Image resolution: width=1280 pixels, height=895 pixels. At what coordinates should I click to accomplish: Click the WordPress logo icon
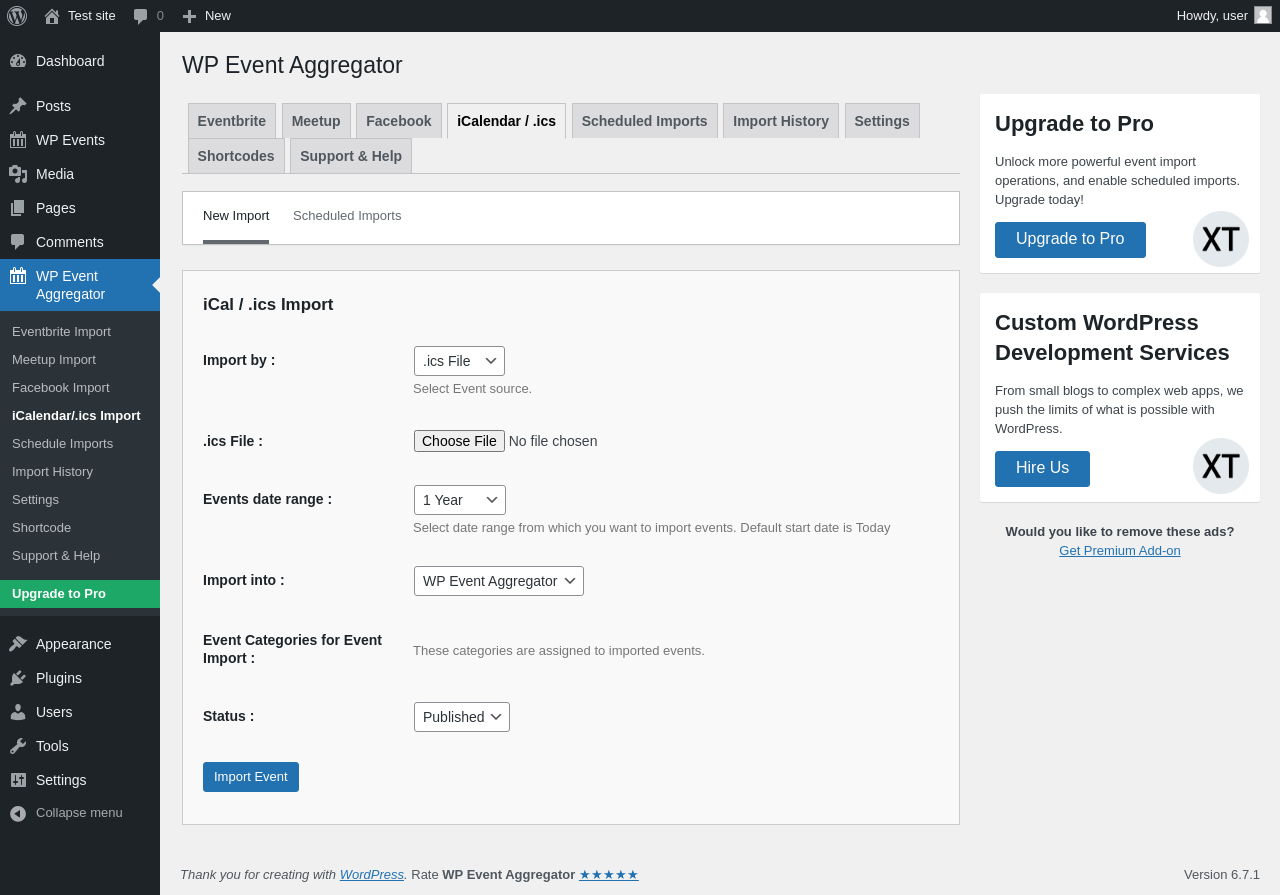coord(17,16)
